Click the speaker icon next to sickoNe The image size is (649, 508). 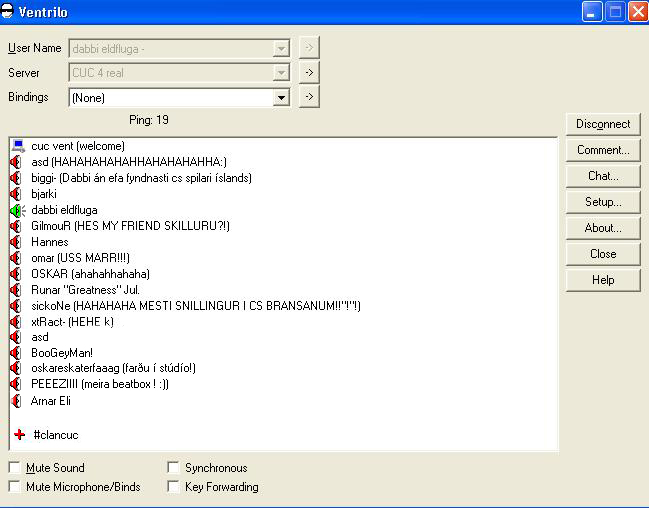point(16,306)
